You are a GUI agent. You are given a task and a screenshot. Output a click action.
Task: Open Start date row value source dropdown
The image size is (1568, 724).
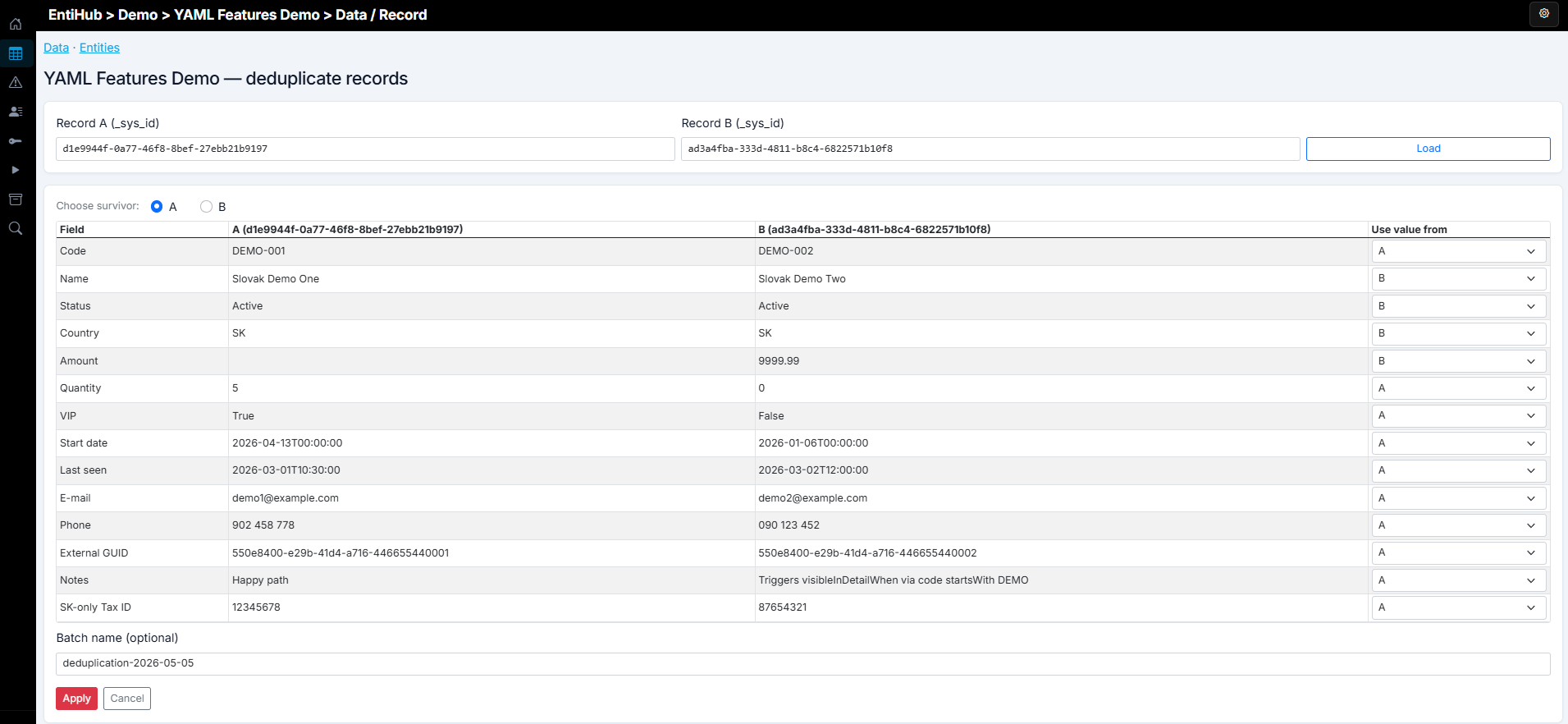pyautogui.click(x=1459, y=443)
